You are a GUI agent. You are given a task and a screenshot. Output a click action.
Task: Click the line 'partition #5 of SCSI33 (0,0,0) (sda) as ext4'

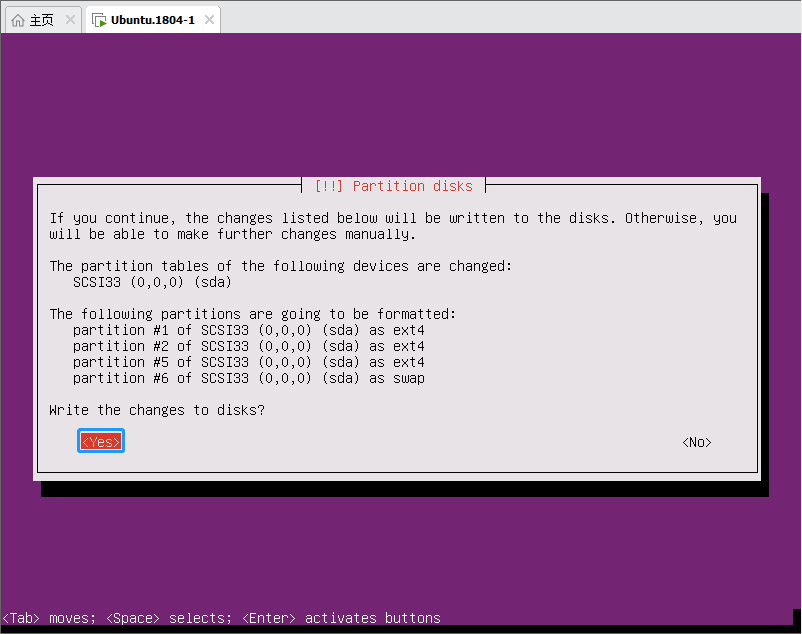point(249,362)
